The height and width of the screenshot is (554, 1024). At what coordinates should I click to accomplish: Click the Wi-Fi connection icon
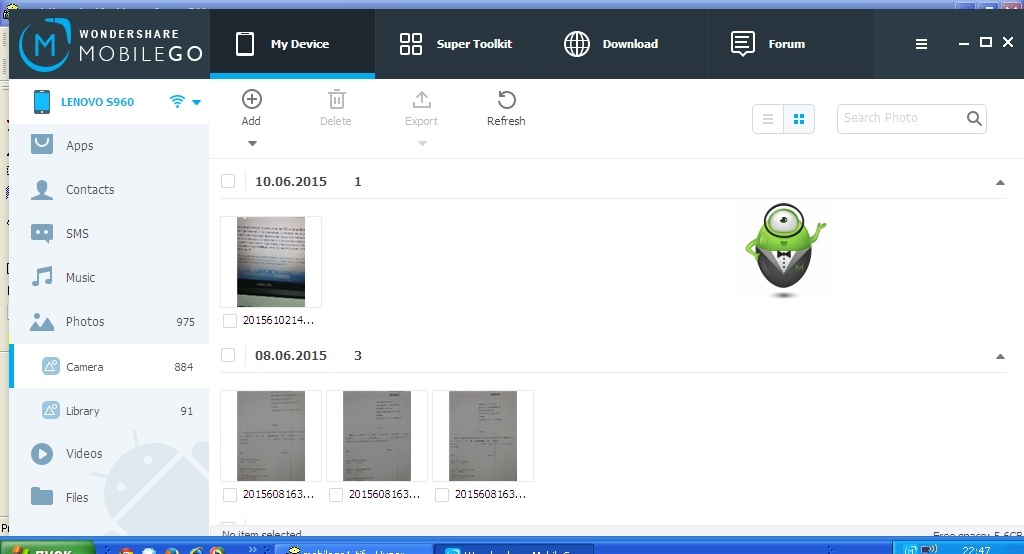point(177,101)
